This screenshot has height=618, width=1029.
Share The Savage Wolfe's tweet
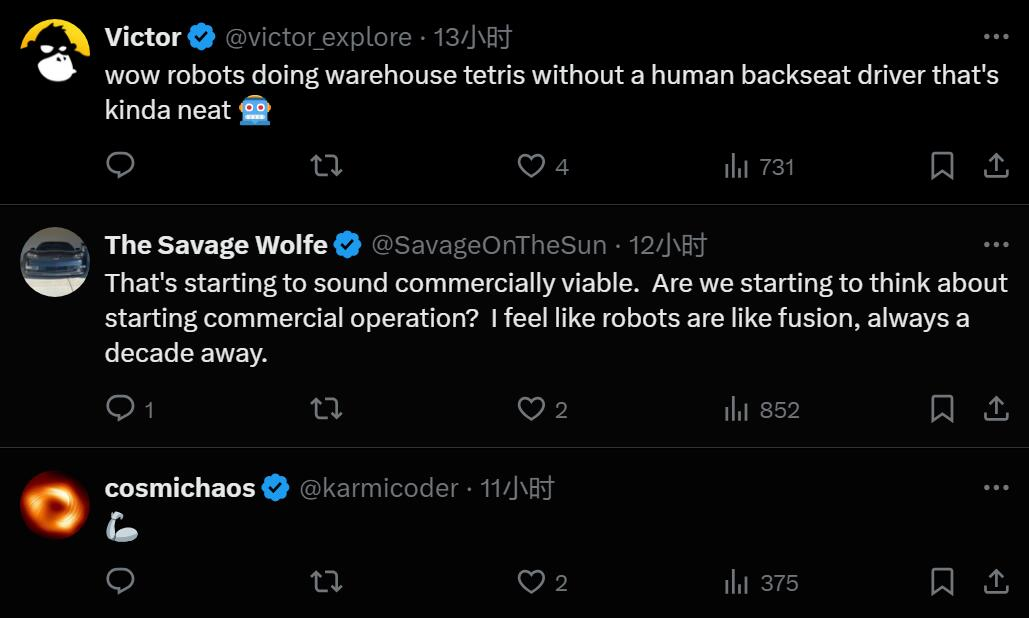point(996,409)
